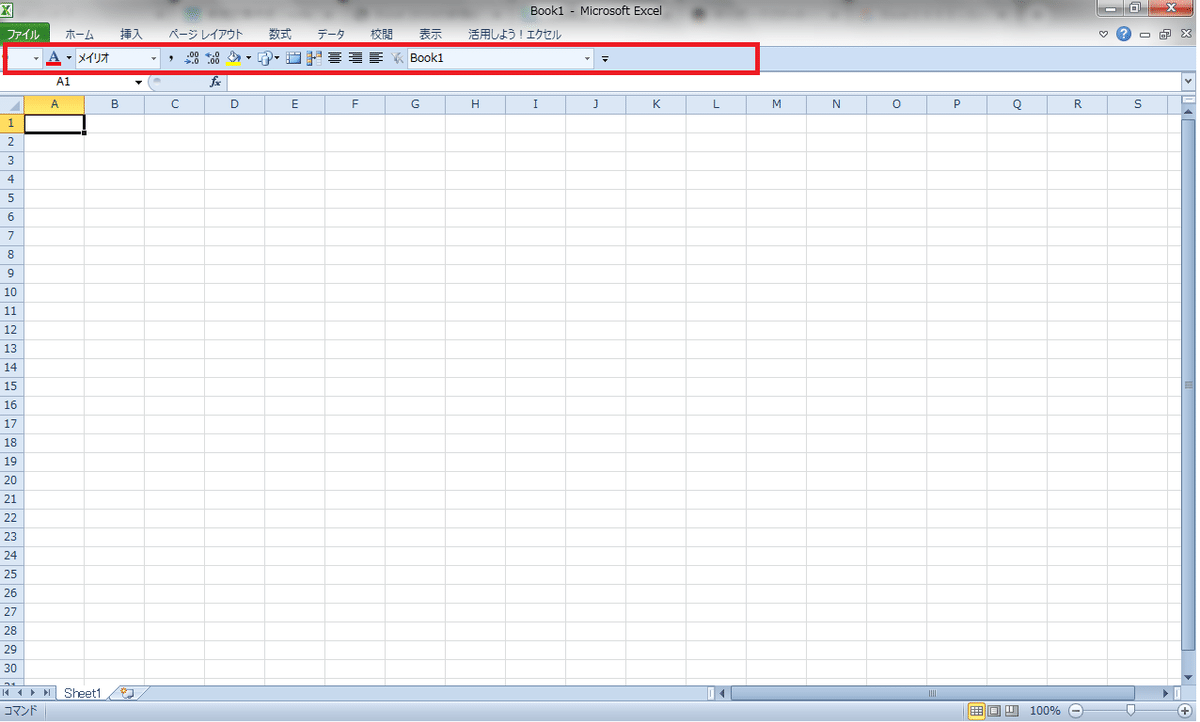Select column header D

[x=234, y=104]
